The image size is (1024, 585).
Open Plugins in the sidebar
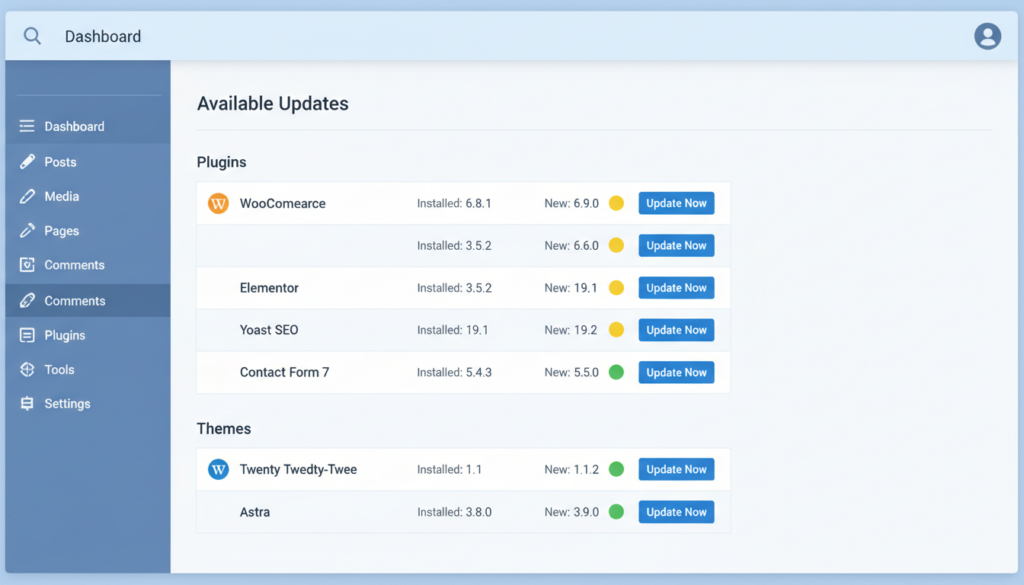click(x=88, y=335)
